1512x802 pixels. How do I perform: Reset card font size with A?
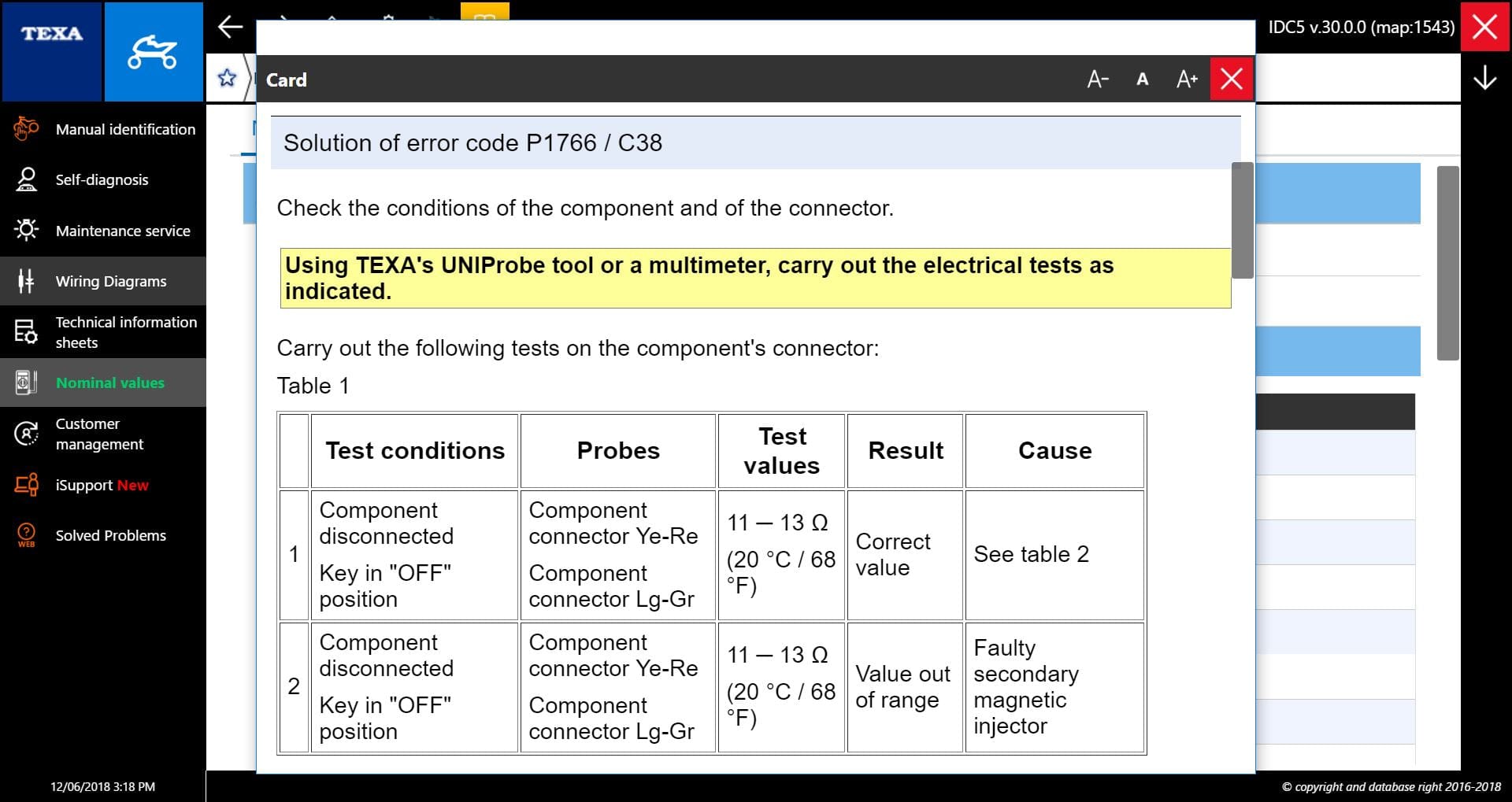(x=1142, y=79)
